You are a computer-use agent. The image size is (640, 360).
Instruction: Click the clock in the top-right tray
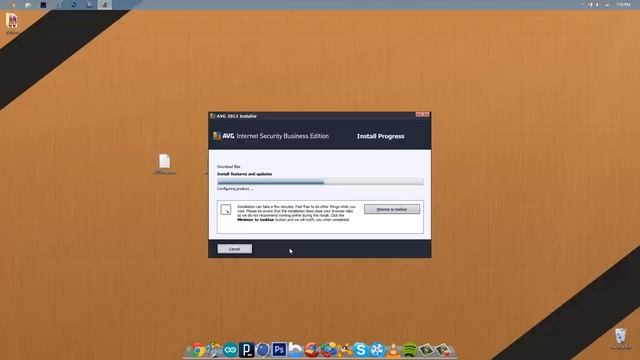pyautogui.click(x=623, y=4)
